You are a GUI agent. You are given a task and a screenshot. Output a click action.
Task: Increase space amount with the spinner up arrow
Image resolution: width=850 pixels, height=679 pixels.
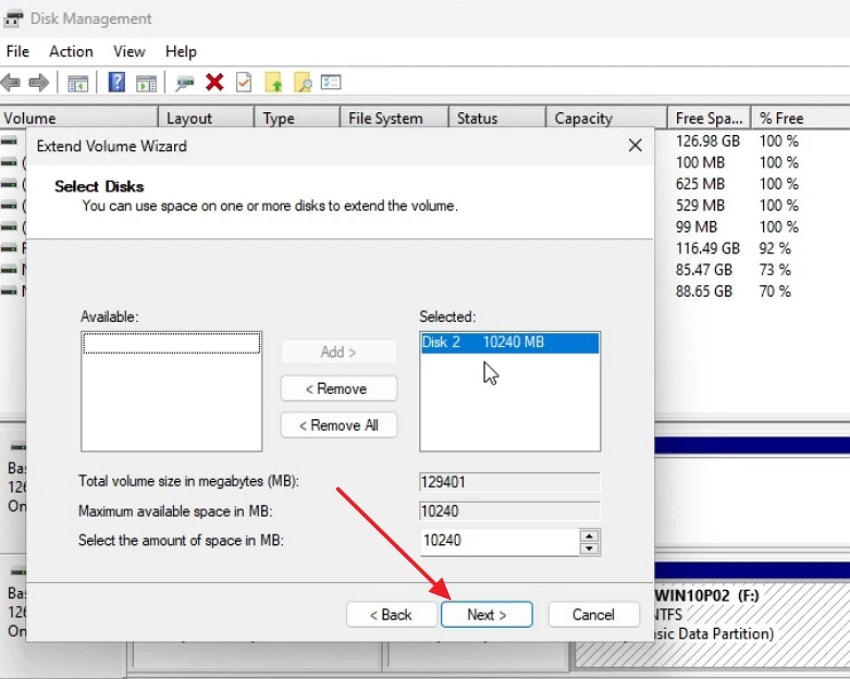(x=591, y=537)
